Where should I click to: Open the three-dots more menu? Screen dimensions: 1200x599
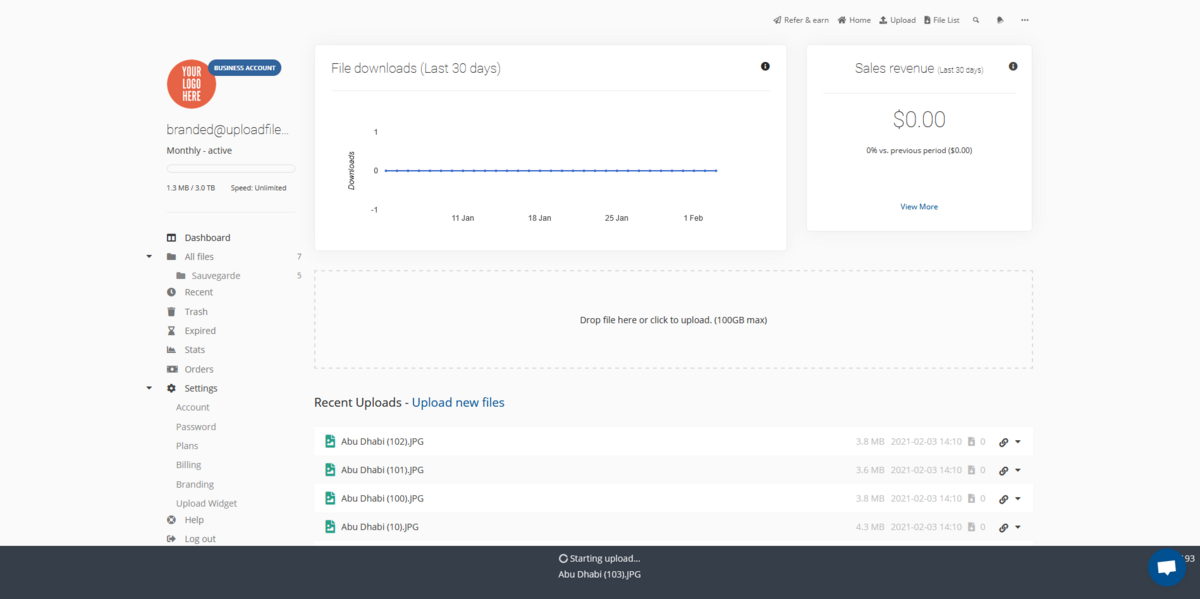[1025, 20]
